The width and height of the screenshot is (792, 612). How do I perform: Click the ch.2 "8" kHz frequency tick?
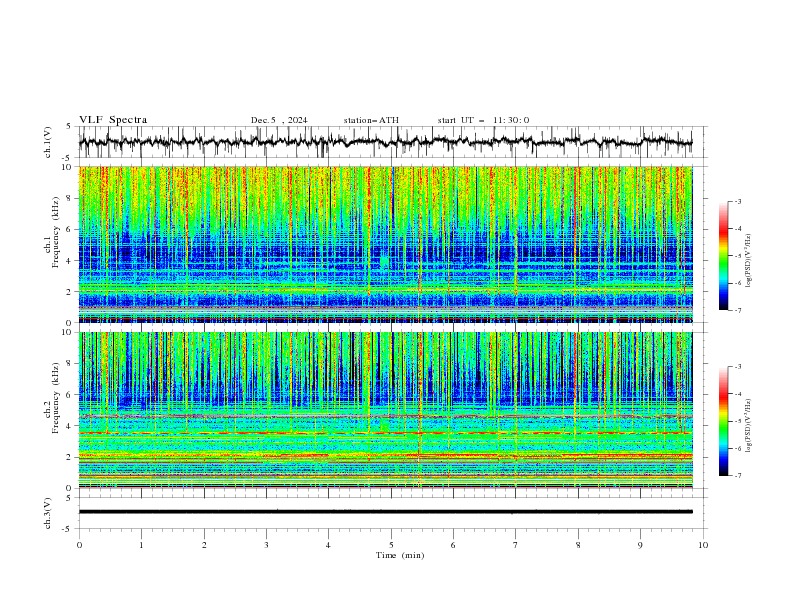click(70, 364)
